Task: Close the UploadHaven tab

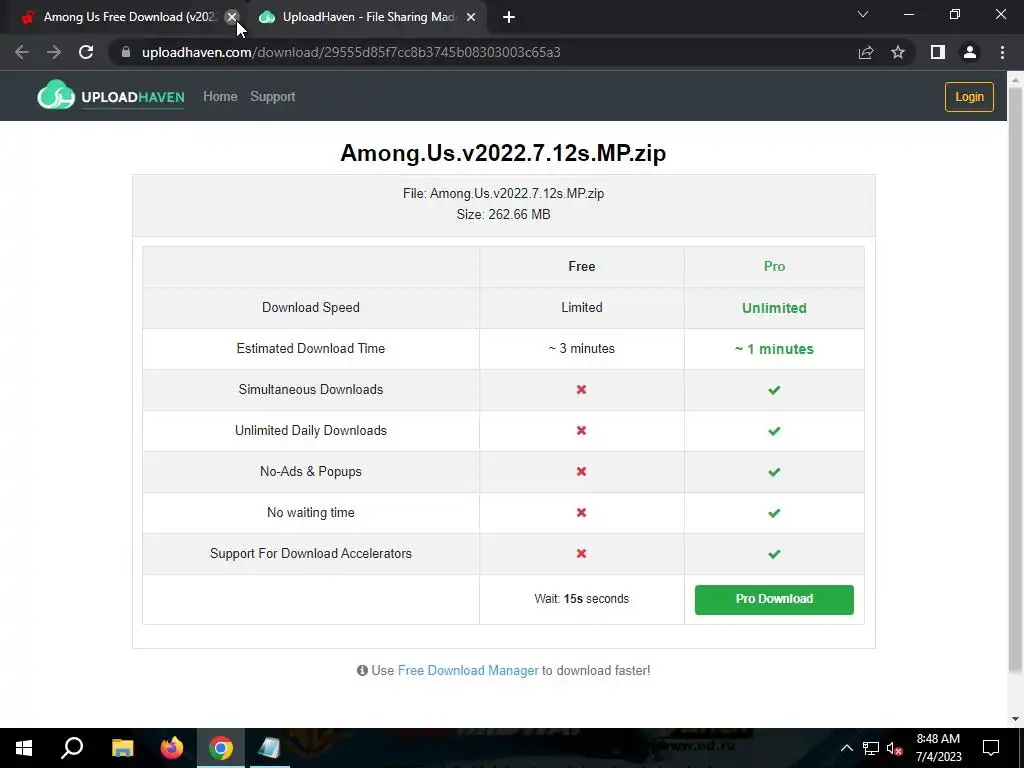Action: pos(471,17)
